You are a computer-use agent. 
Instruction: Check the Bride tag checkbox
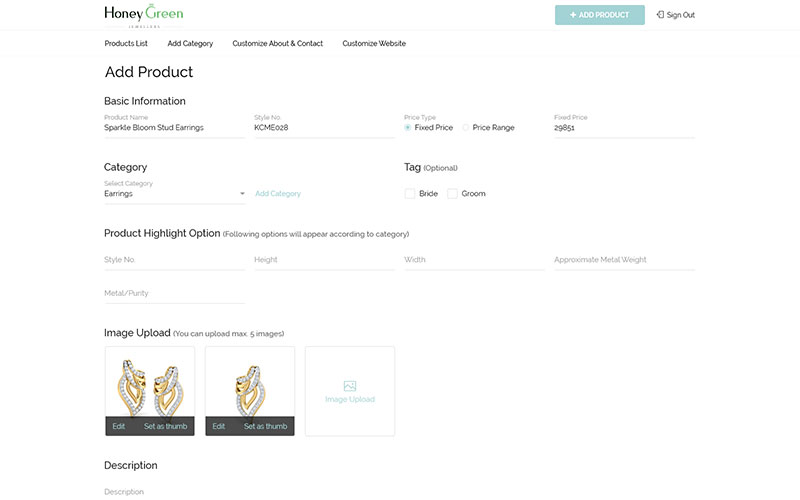(x=409, y=193)
